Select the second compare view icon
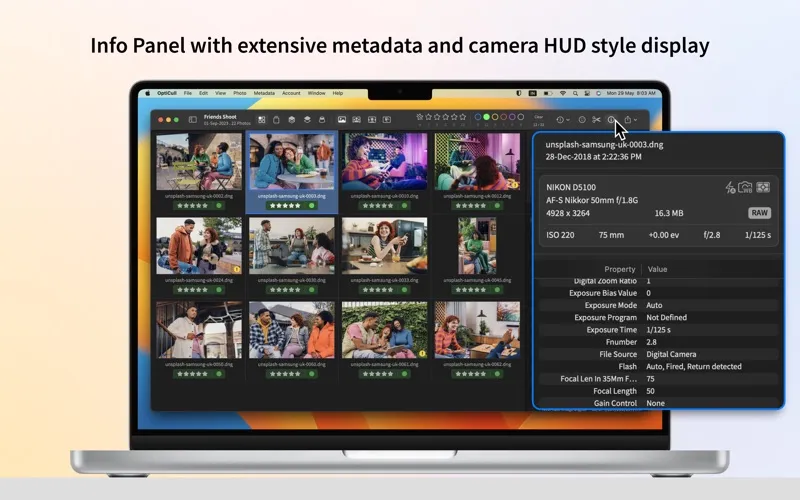800x500 pixels. click(357, 120)
